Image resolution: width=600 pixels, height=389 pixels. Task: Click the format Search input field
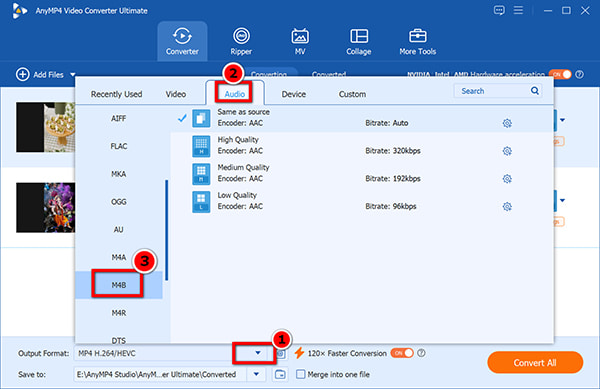[492, 91]
